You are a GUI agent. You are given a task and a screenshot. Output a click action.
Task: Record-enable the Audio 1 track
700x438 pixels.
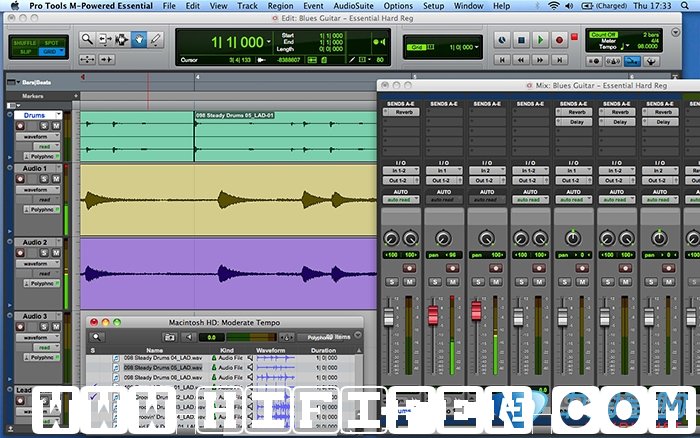pos(20,179)
